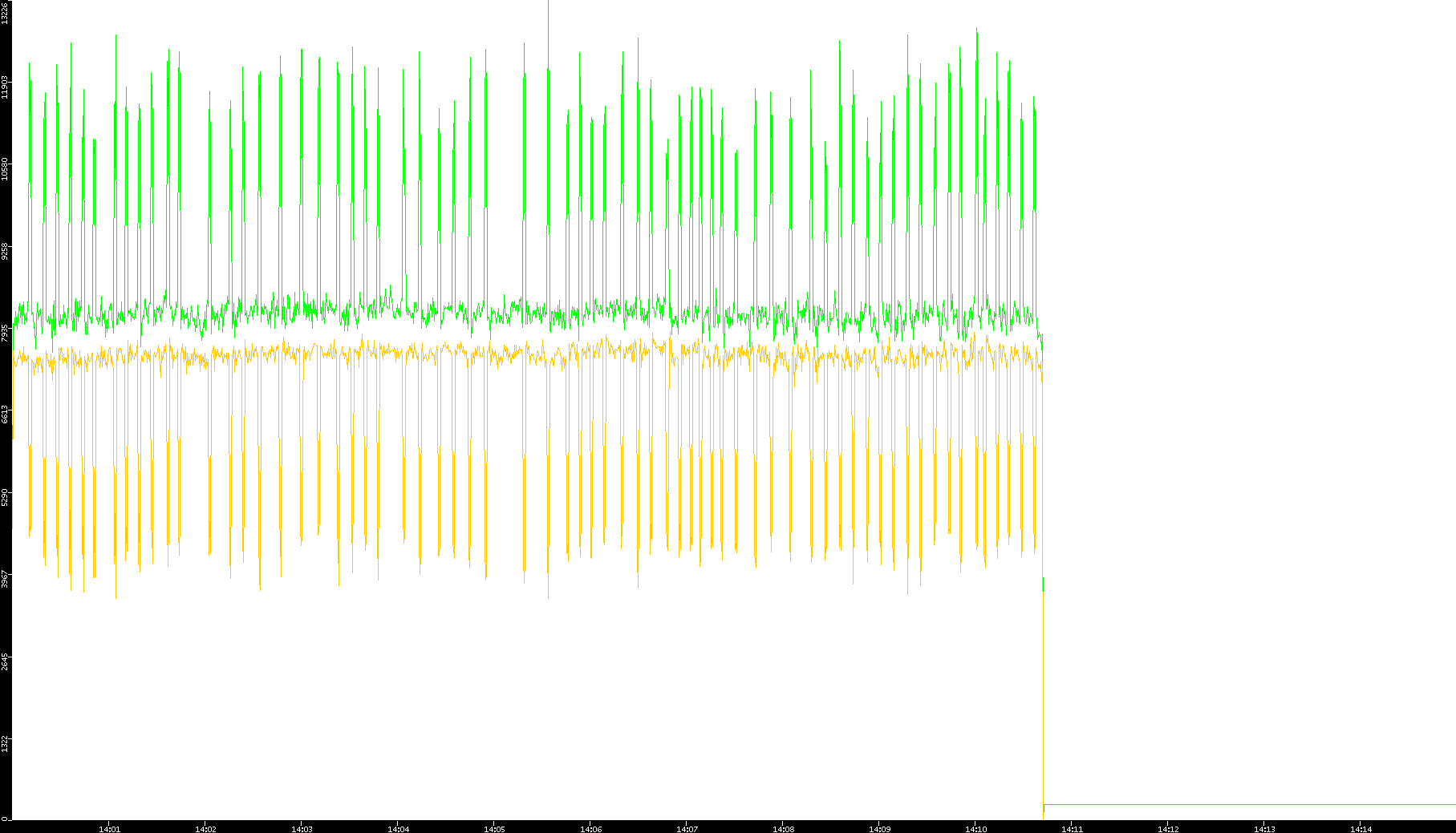Click the flat orange line after the drop
Screen dimensions: 1456x833
(1243, 804)
